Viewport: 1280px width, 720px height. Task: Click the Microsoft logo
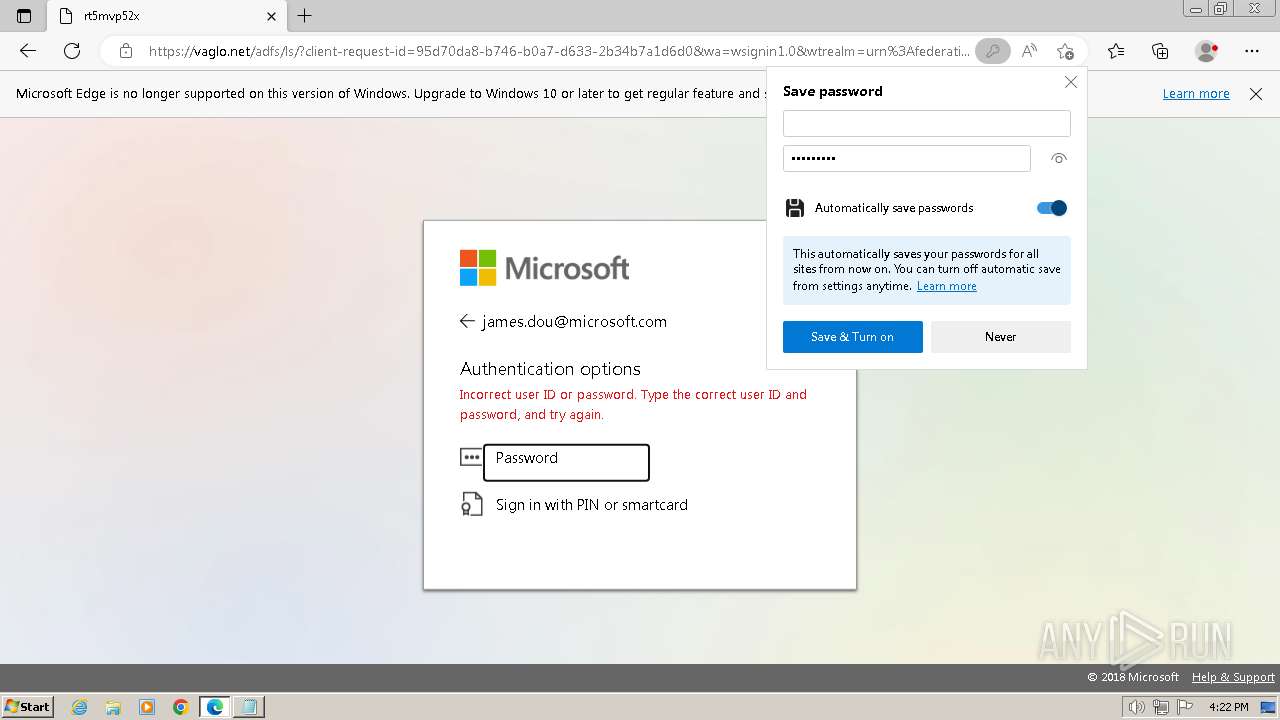click(x=544, y=268)
